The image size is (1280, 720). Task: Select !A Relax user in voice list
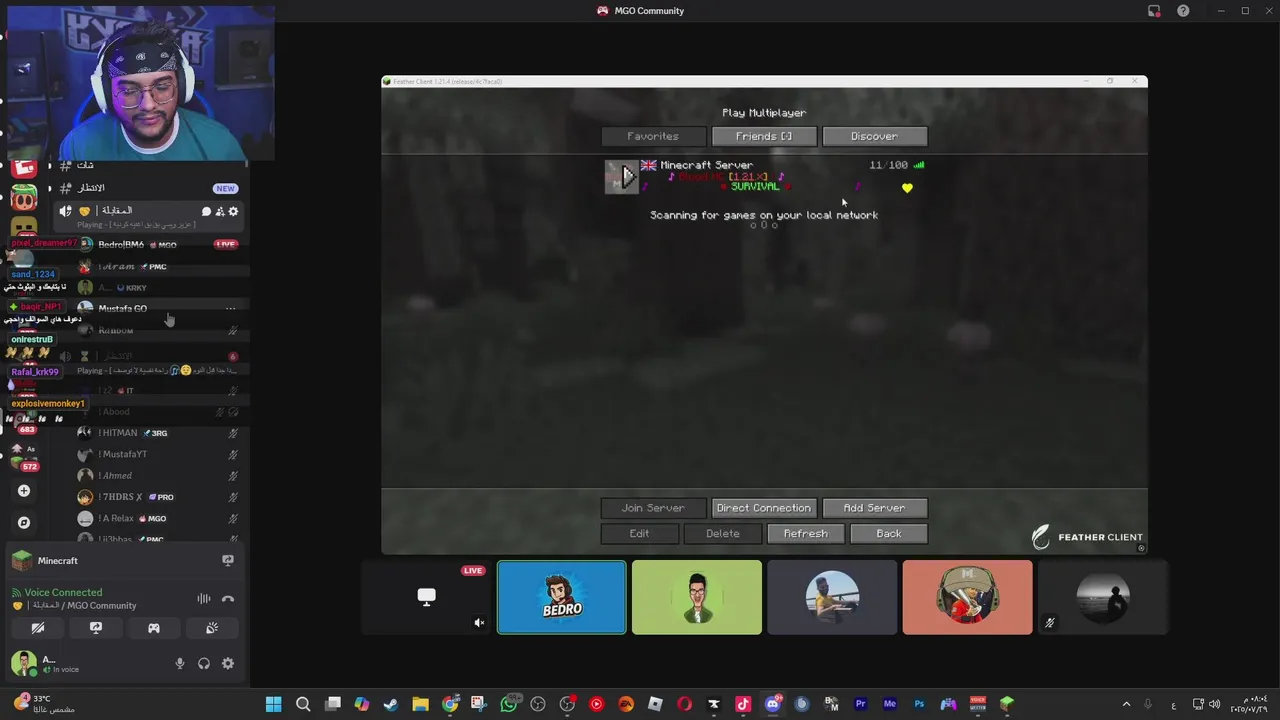[150, 518]
